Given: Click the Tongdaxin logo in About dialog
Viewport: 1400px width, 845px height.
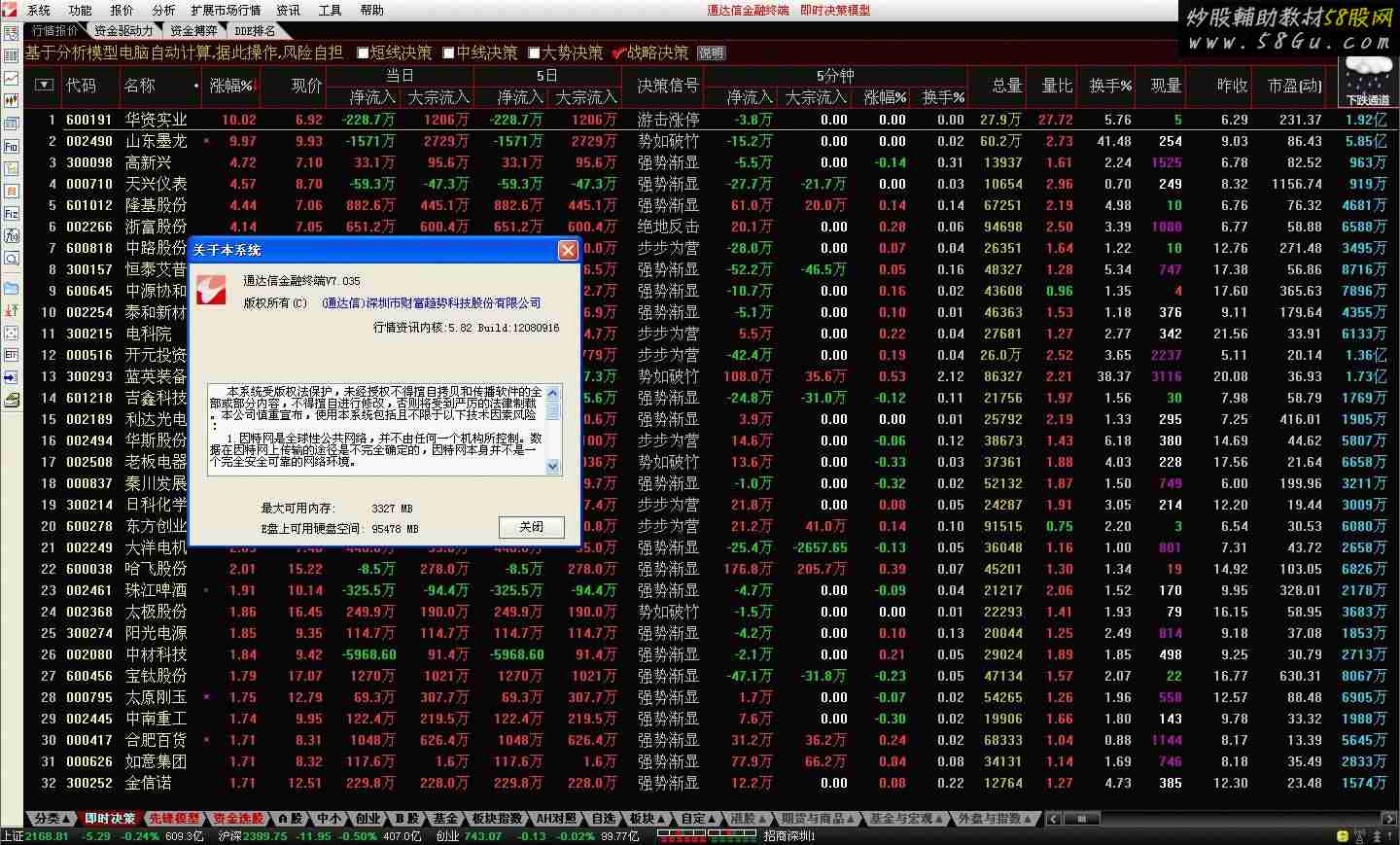Looking at the screenshot, I should coord(211,289).
